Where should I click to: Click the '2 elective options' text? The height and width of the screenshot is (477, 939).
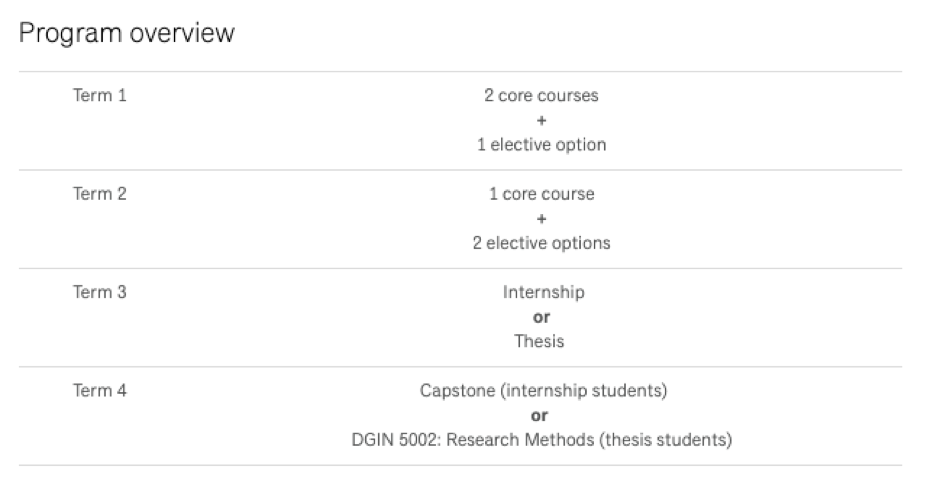pyautogui.click(x=541, y=243)
